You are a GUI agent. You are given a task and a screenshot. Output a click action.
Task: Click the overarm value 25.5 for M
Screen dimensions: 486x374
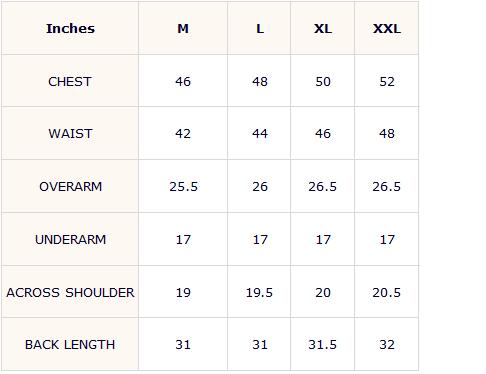click(183, 187)
